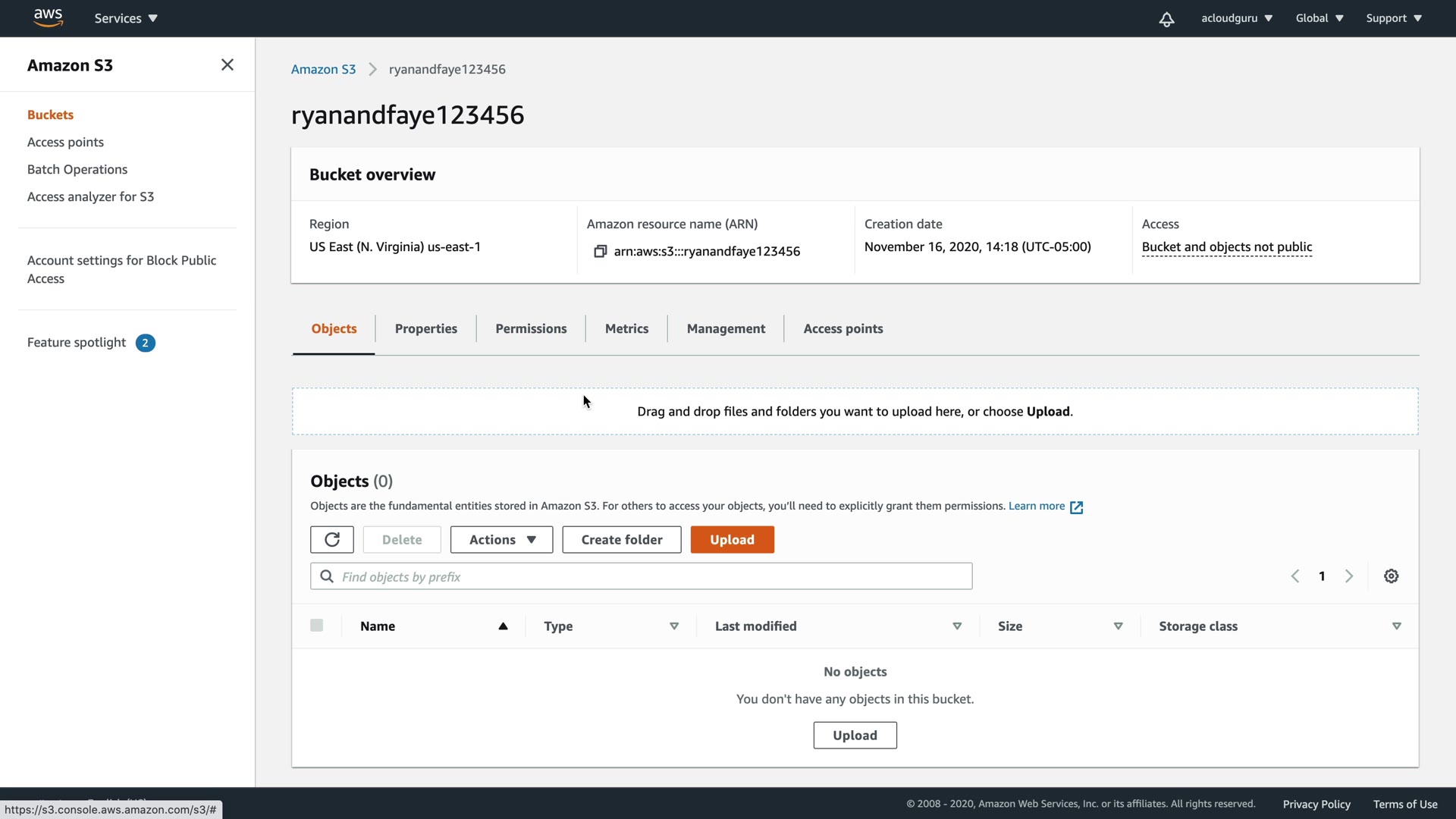Go to previous objects page arrow

click(1295, 576)
